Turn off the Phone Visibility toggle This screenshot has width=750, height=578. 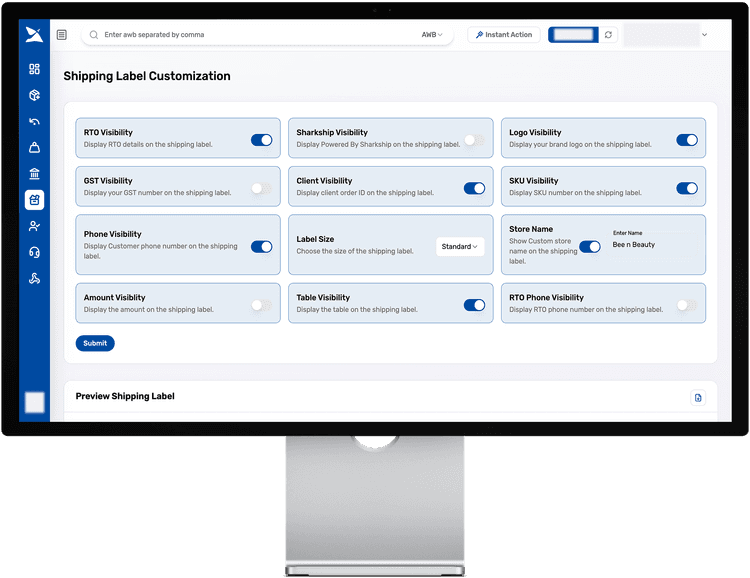click(262, 246)
